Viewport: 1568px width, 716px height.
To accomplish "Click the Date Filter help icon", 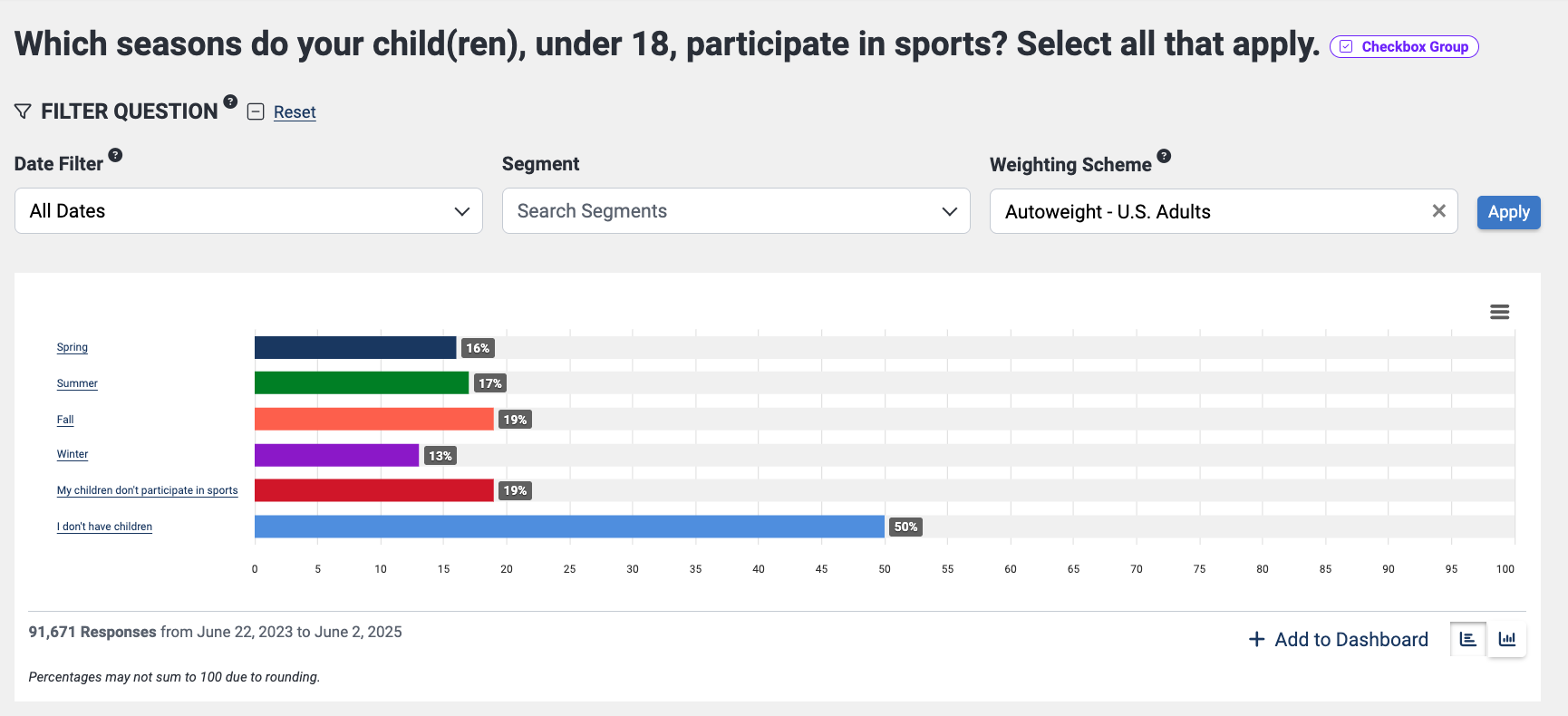I will 115,155.
